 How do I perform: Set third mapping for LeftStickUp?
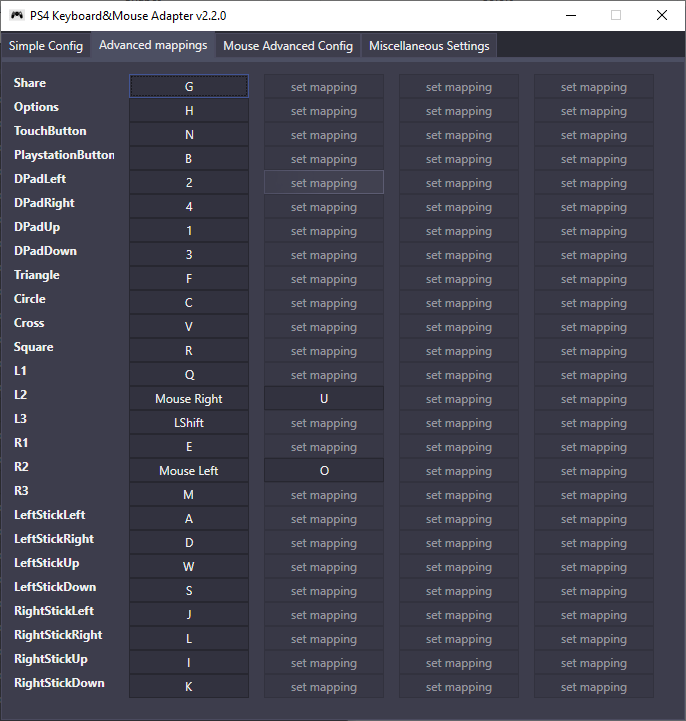459,566
